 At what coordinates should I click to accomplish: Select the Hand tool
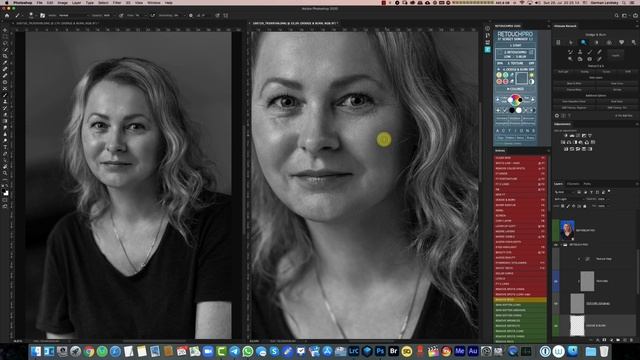tap(5, 167)
